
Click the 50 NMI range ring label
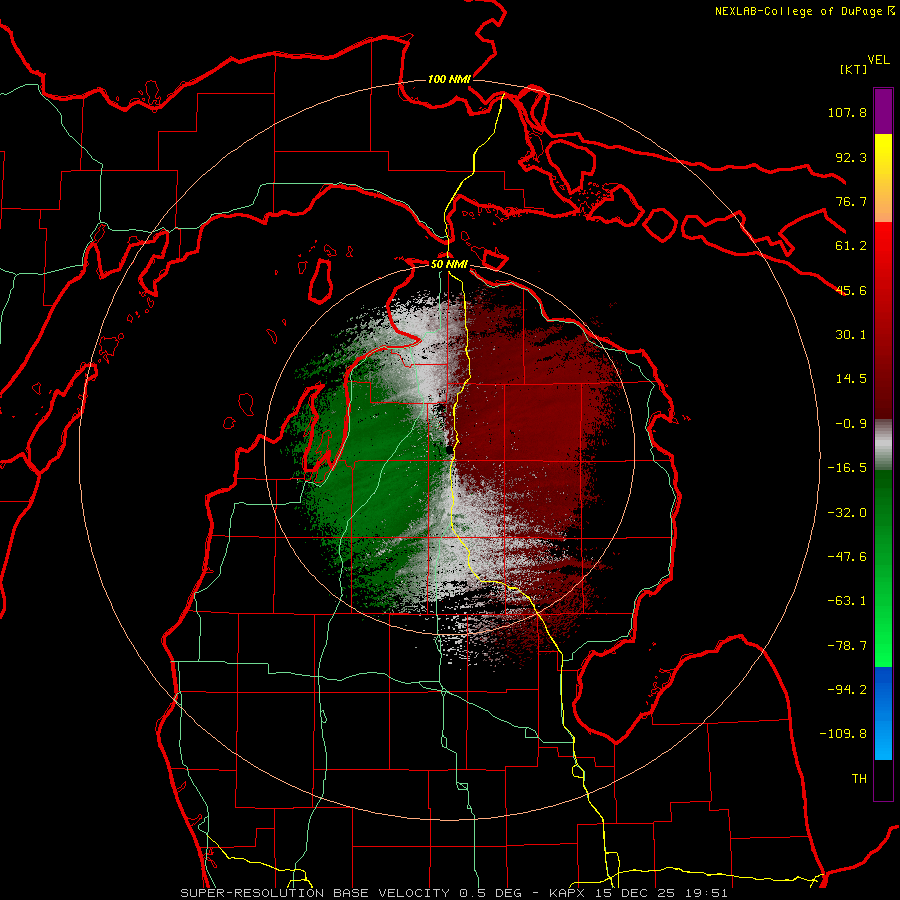[449, 265]
